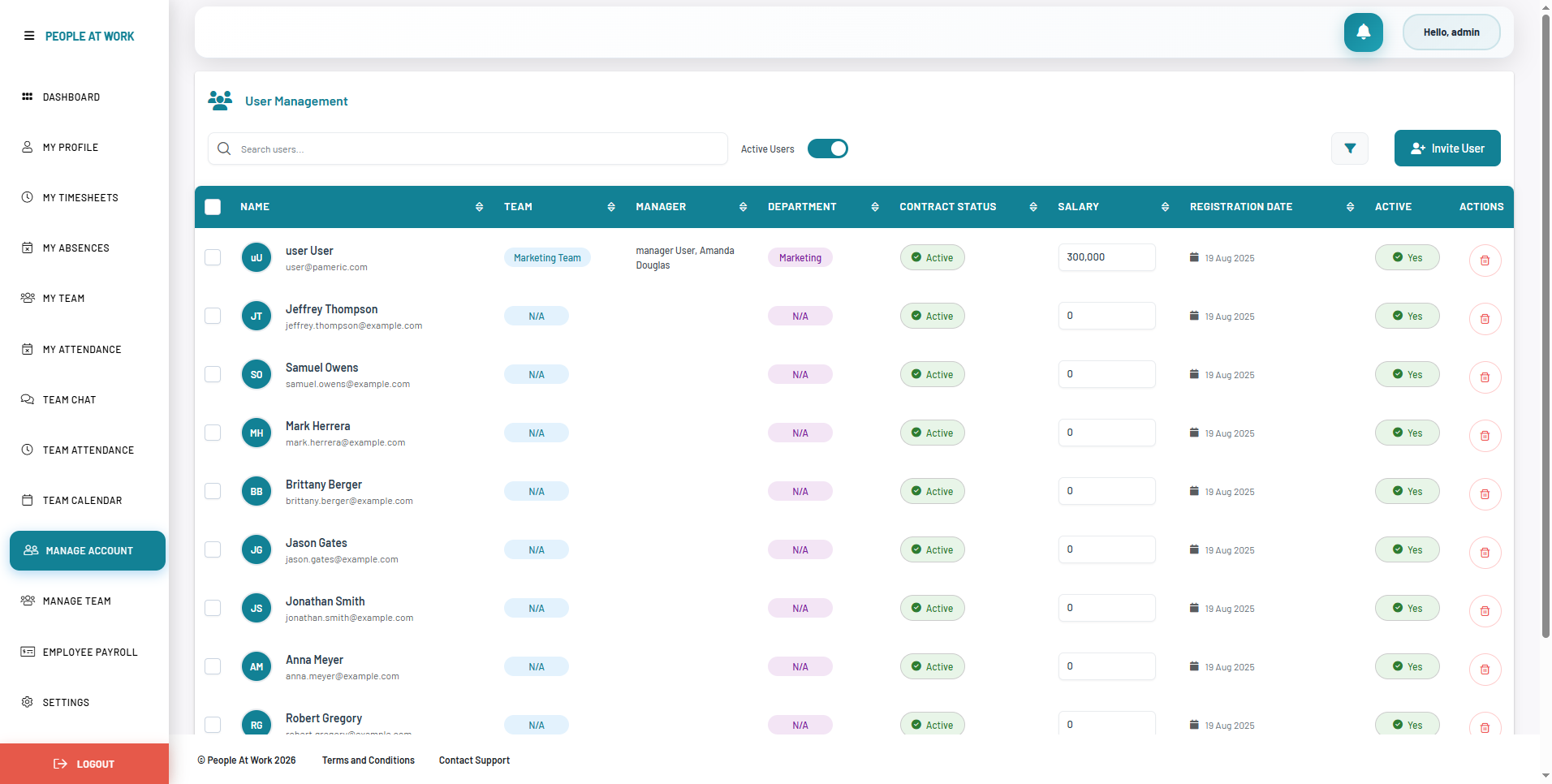Image resolution: width=1552 pixels, height=784 pixels.
Task: Select the checkbox for Samuel Owens
Action: coord(213,374)
